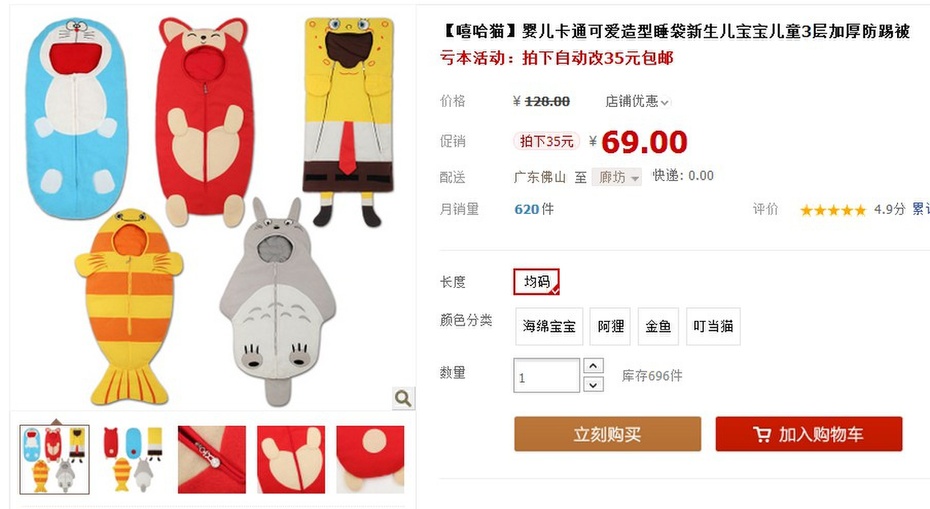Image resolution: width=930 pixels, height=509 pixels.
Task: Select third thumbnail showing red zipper closeup
Action: 212,459
